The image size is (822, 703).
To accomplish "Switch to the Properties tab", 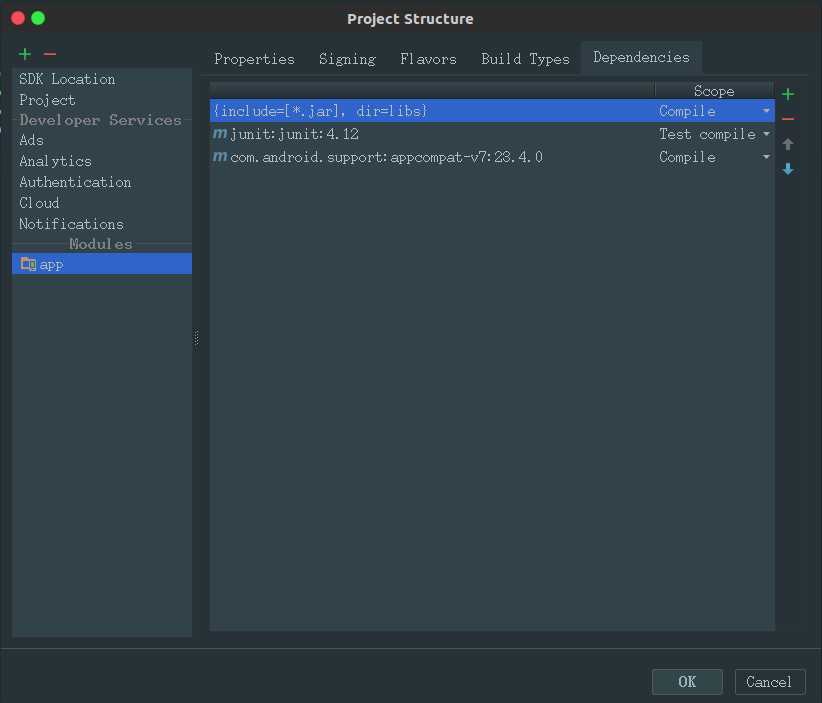I will 254,59.
